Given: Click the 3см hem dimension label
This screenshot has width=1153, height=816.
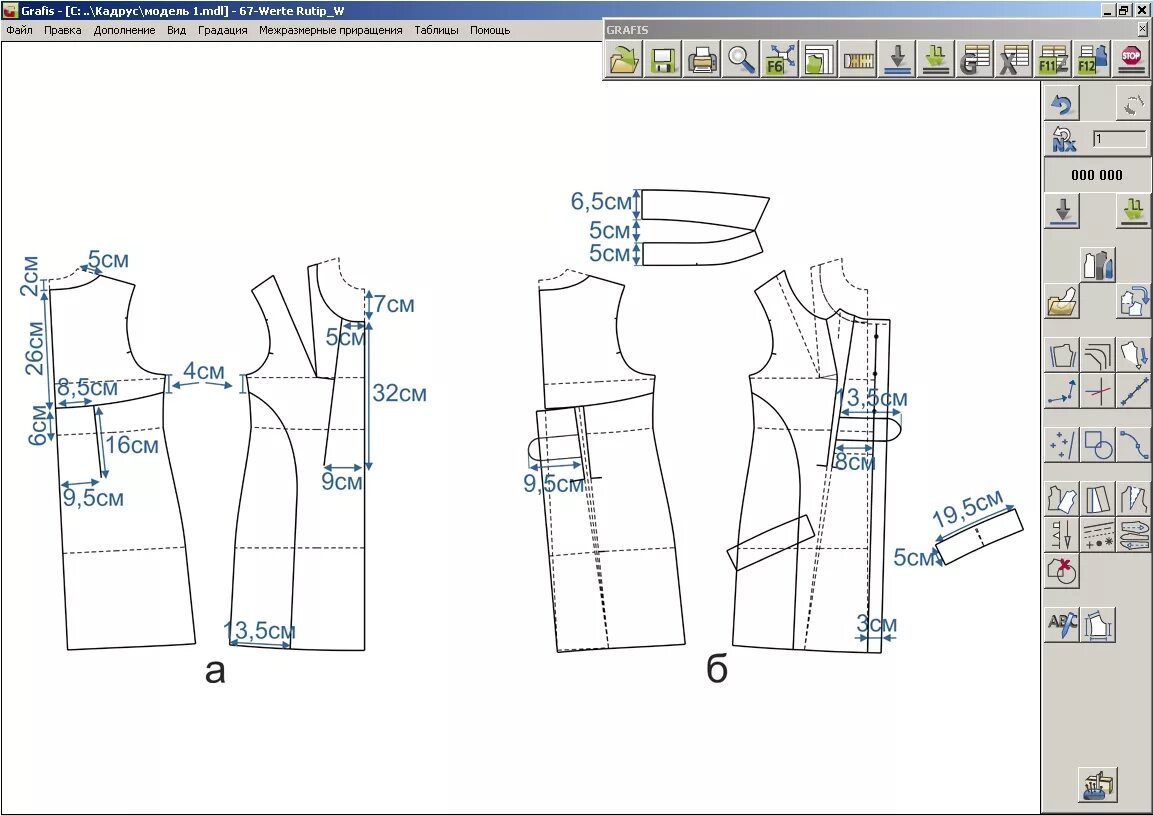Looking at the screenshot, I should tap(877, 624).
